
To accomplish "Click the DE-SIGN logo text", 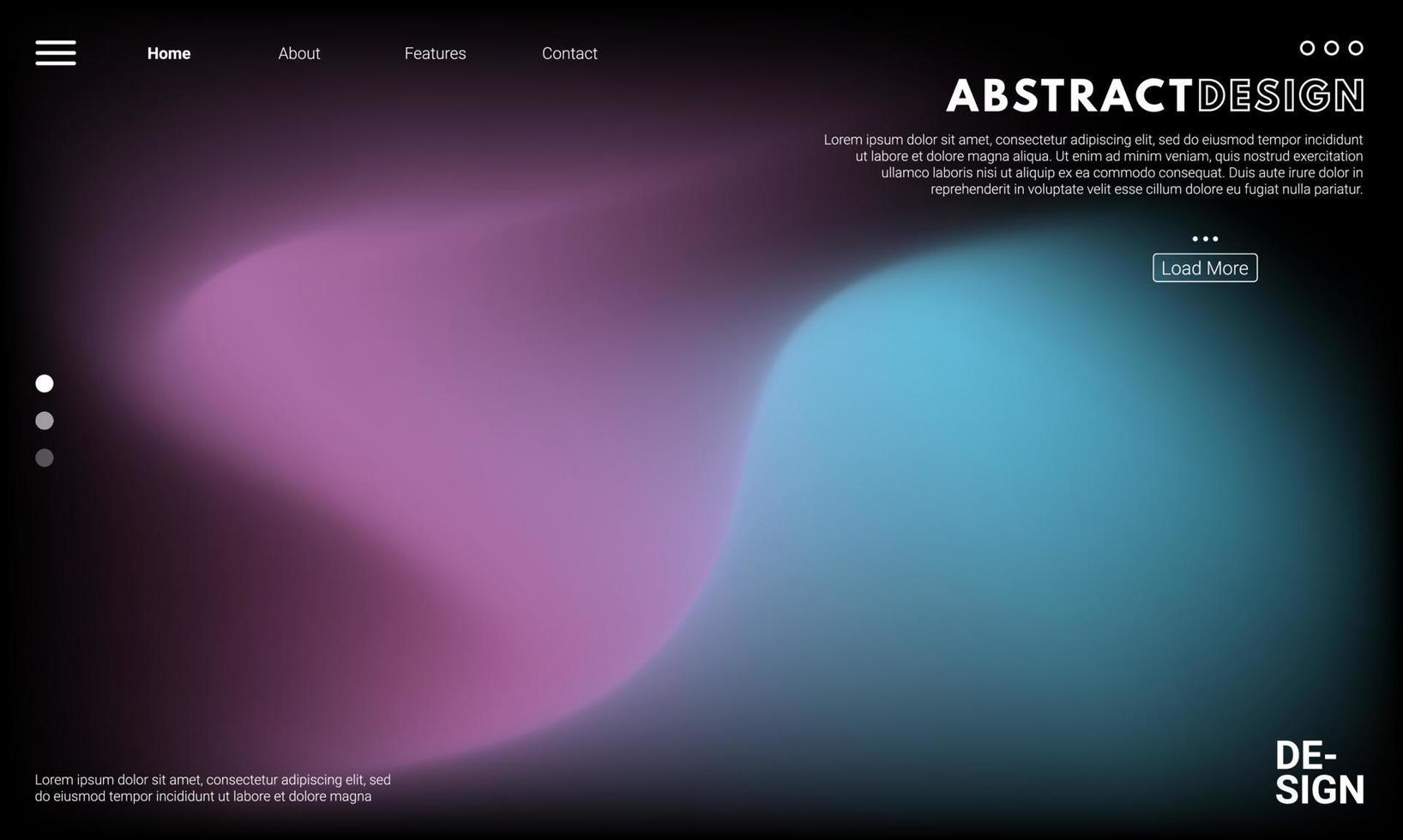I will (1319, 773).
